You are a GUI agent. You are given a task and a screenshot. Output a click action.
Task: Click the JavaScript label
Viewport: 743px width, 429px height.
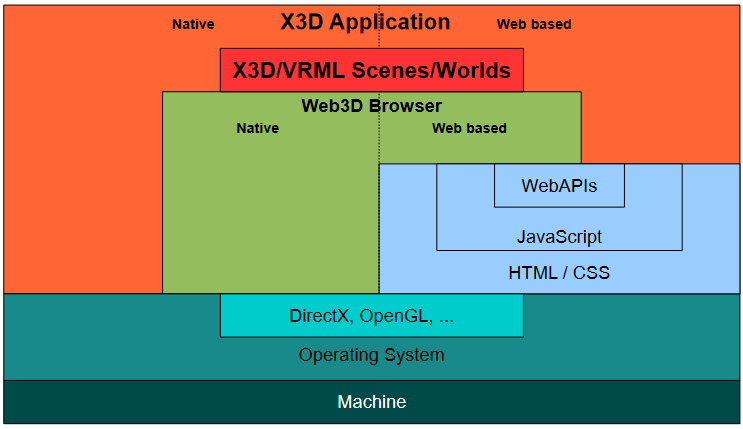click(x=559, y=237)
